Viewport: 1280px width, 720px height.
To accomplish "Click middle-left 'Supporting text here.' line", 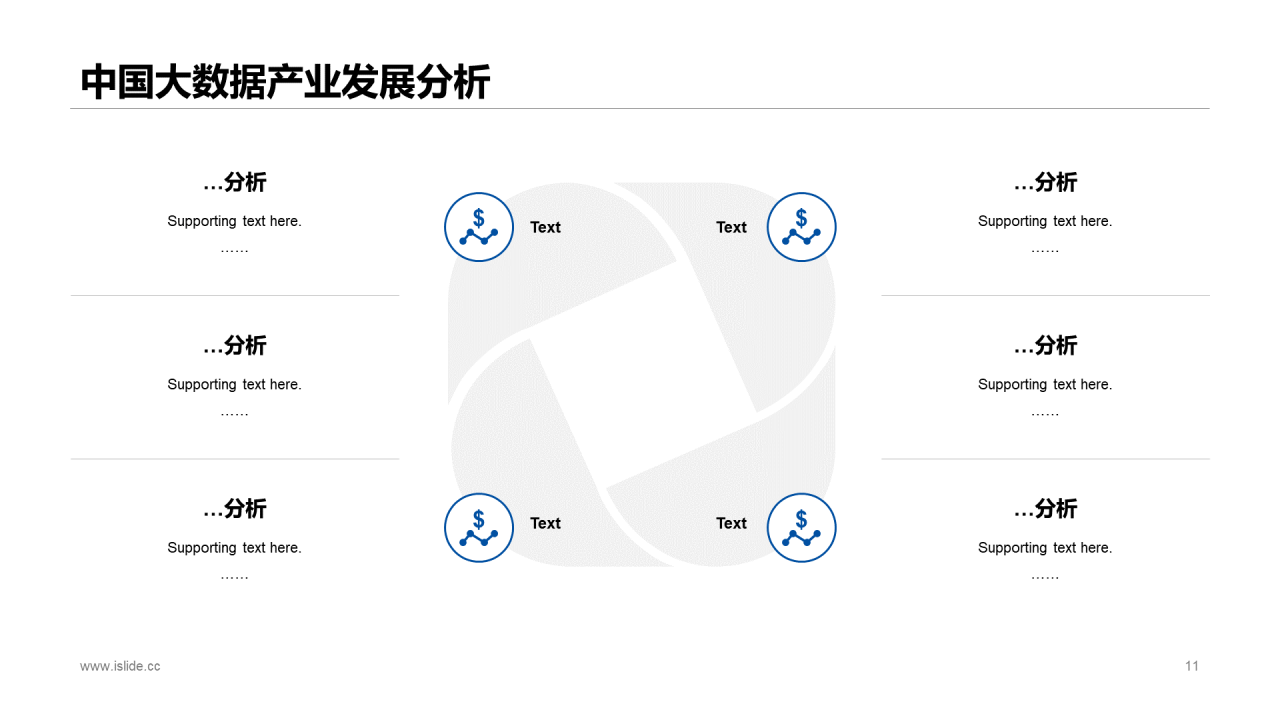I will (x=234, y=384).
